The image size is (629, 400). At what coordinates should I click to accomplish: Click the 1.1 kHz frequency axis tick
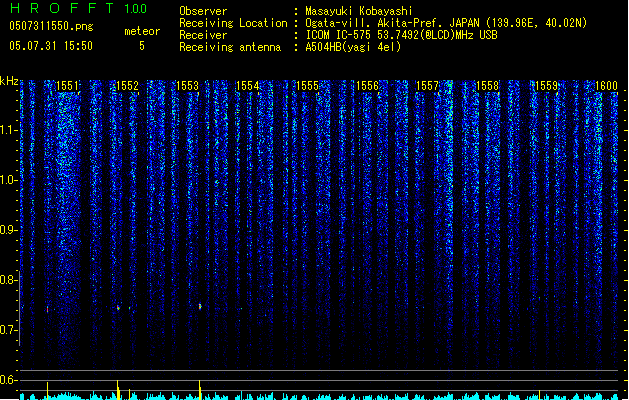tap(9, 130)
